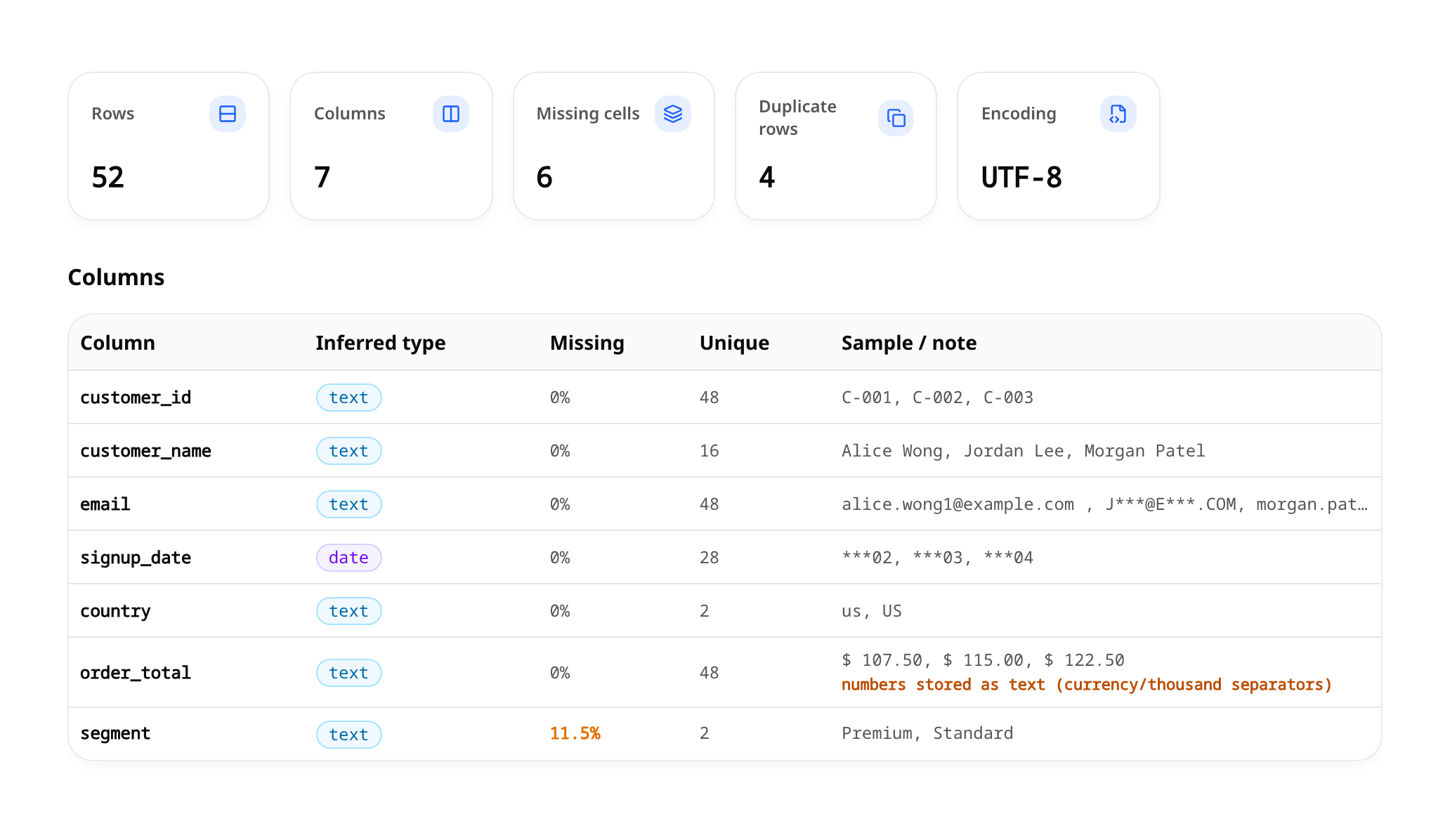Click the text type badge for order_total
The image size is (1450, 840).
(348, 673)
